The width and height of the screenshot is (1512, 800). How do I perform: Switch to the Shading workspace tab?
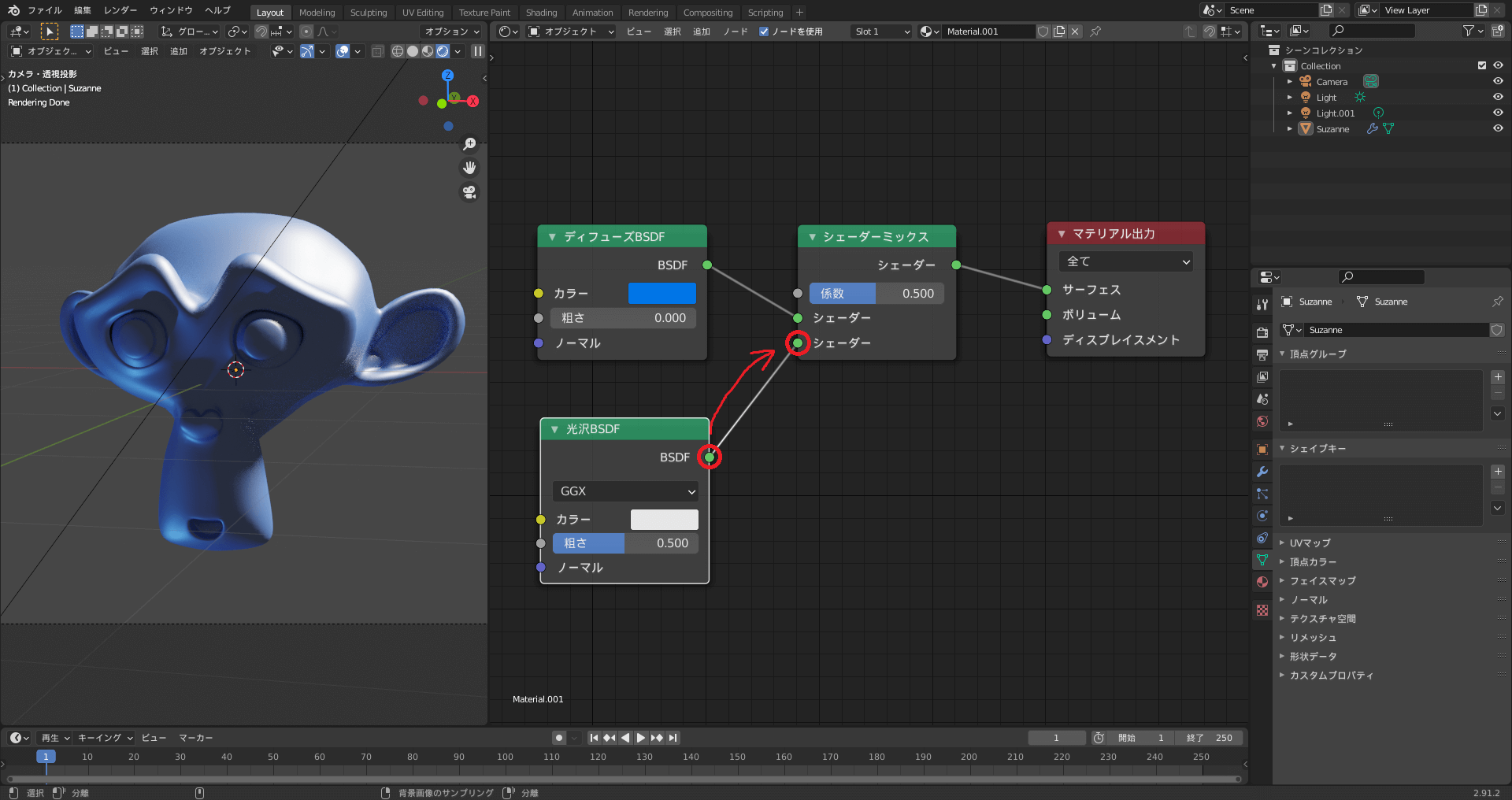click(x=541, y=13)
